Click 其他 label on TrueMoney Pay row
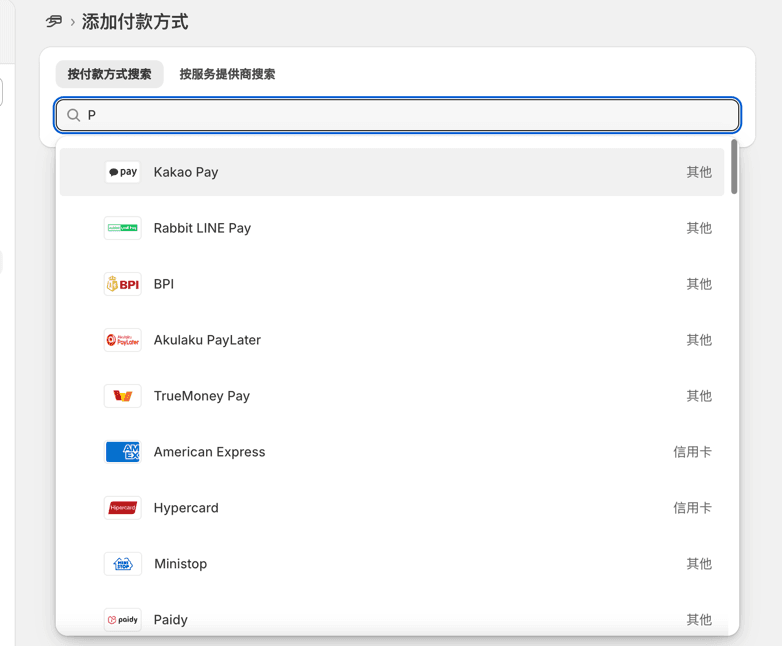Viewport: 782px width, 646px height. point(699,396)
